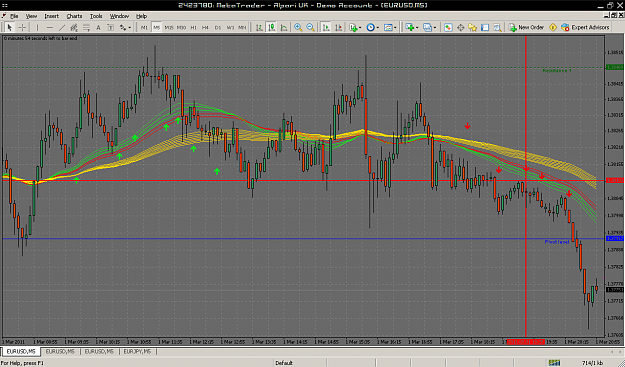This screenshot has height=367, width=625.
Task: Switch to H4 timeframe
Action: 206,27
